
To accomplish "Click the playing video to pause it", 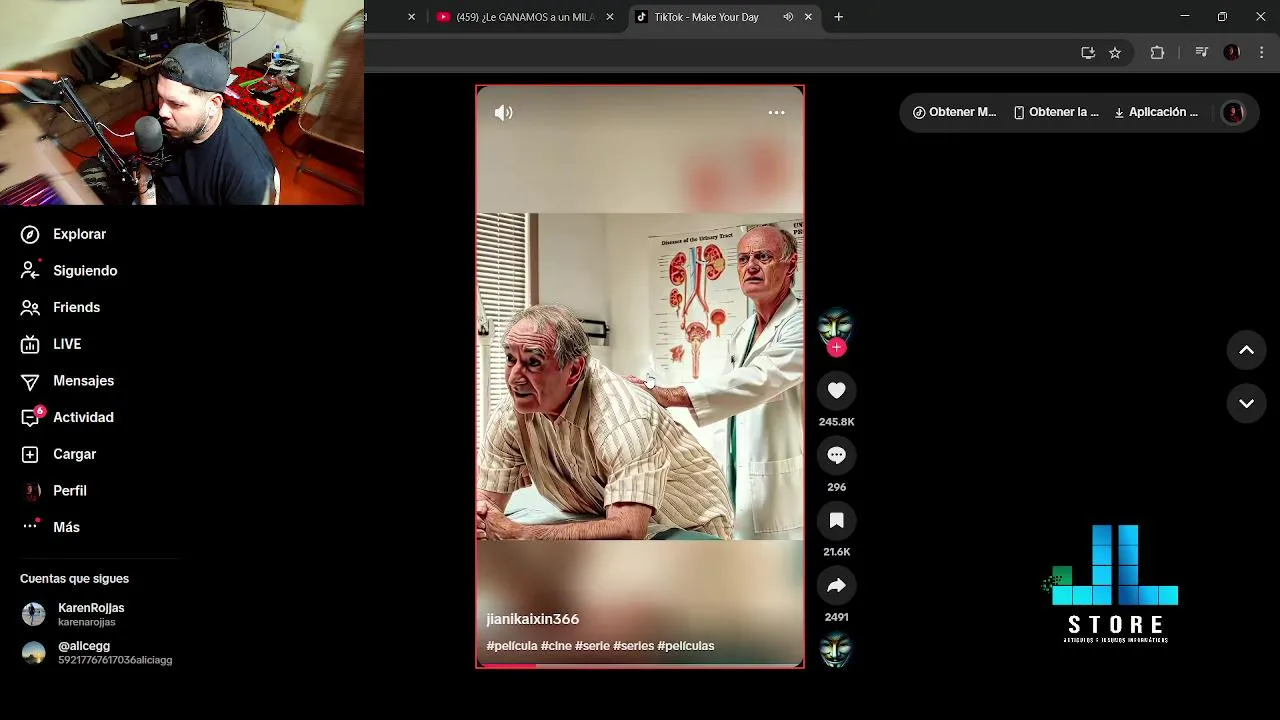I will tap(640, 377).
